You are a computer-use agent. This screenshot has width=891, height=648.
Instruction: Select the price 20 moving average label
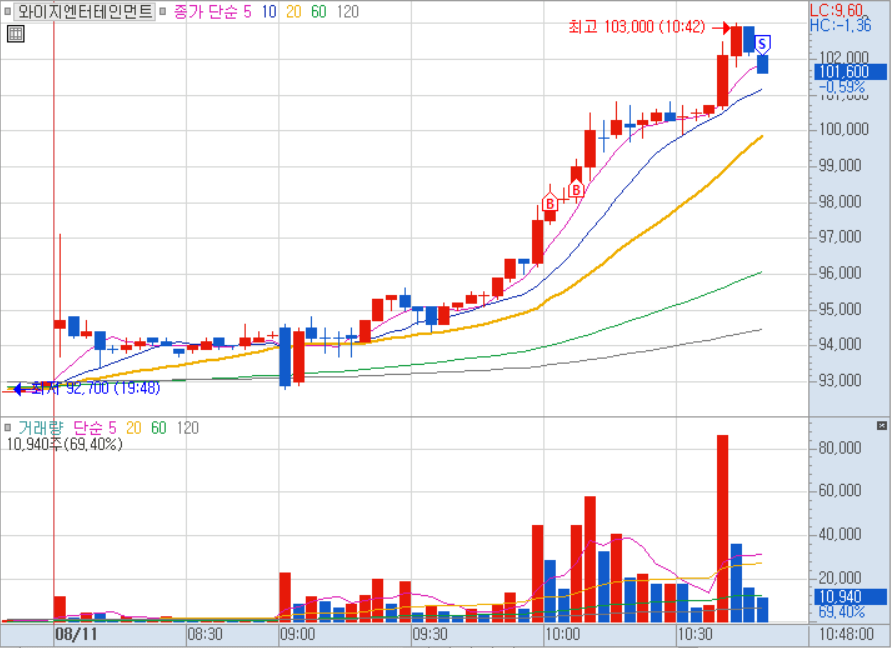(x=293, y=12)
